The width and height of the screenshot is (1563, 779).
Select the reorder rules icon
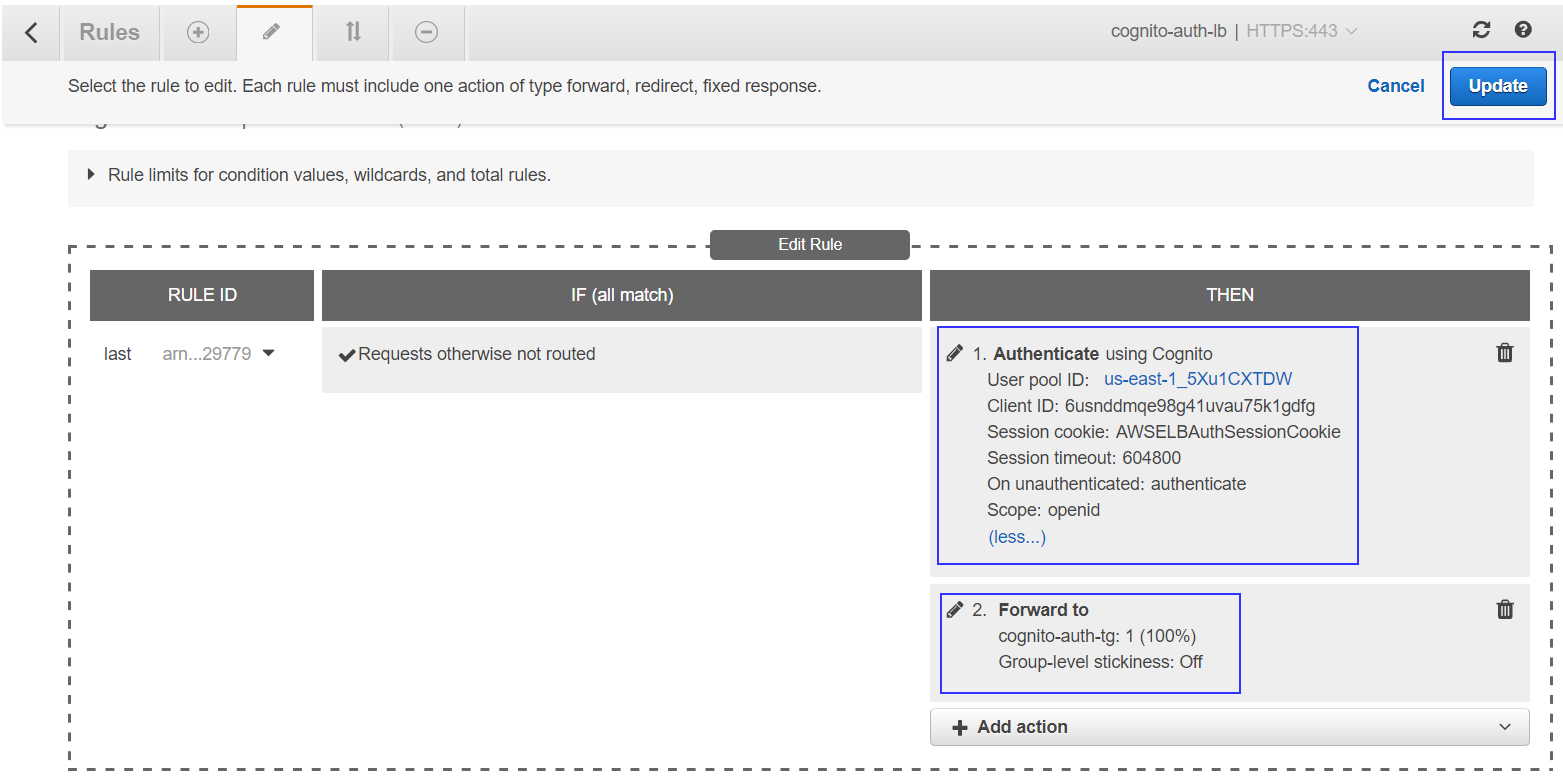[351, 32]
